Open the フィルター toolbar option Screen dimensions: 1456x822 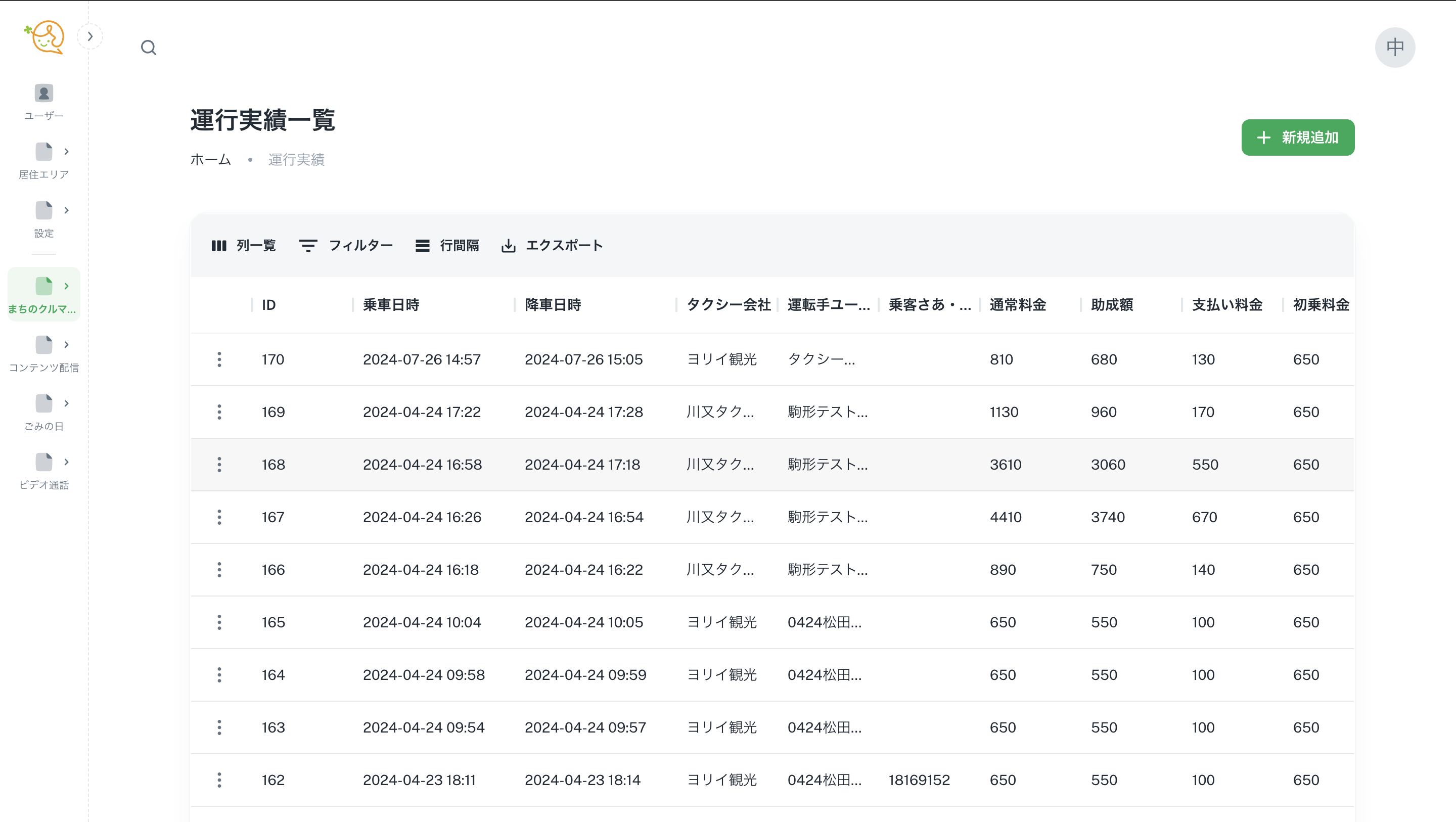(346, 245)
